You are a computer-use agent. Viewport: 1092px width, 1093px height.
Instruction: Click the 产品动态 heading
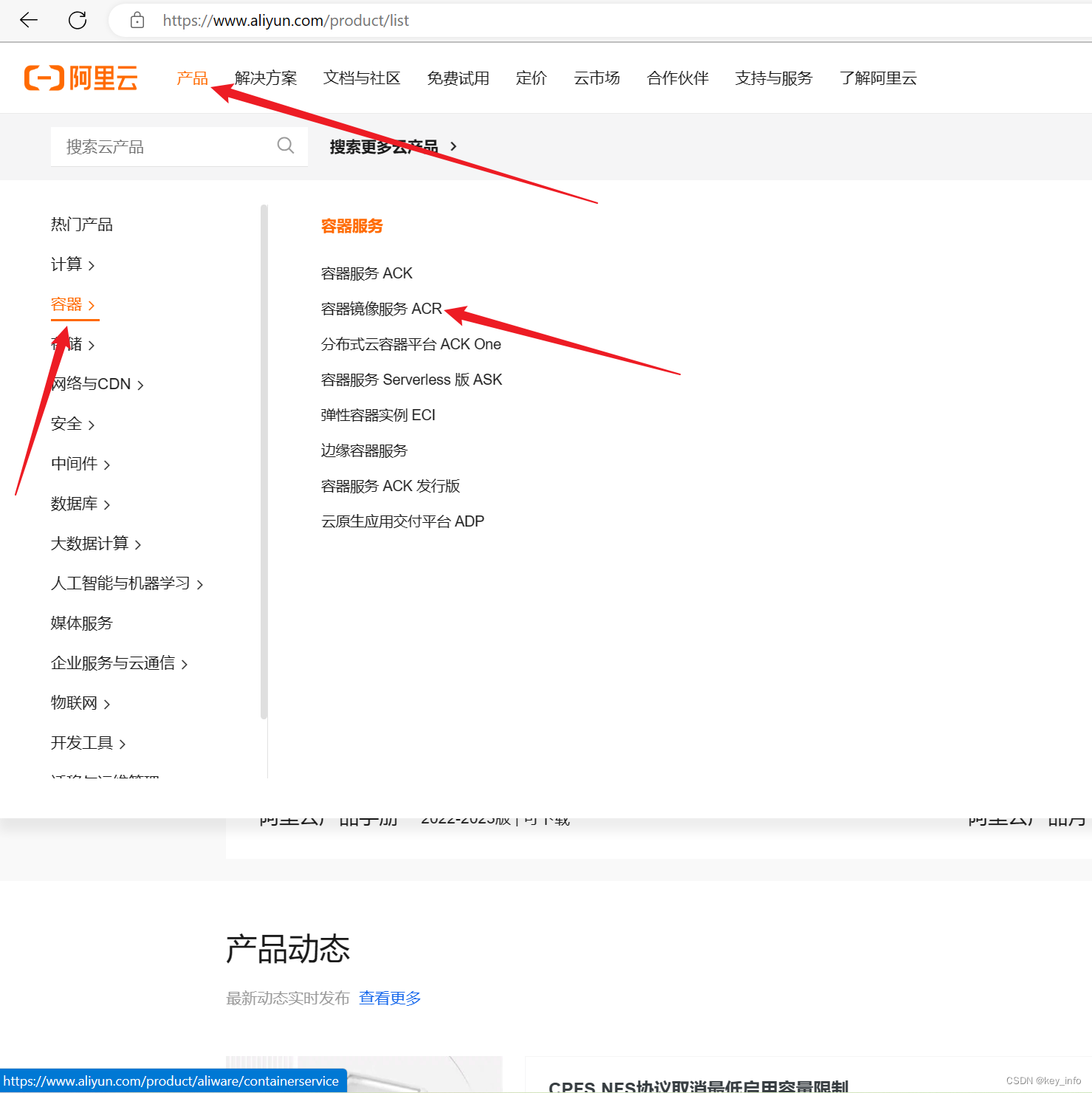click(288, 949)
